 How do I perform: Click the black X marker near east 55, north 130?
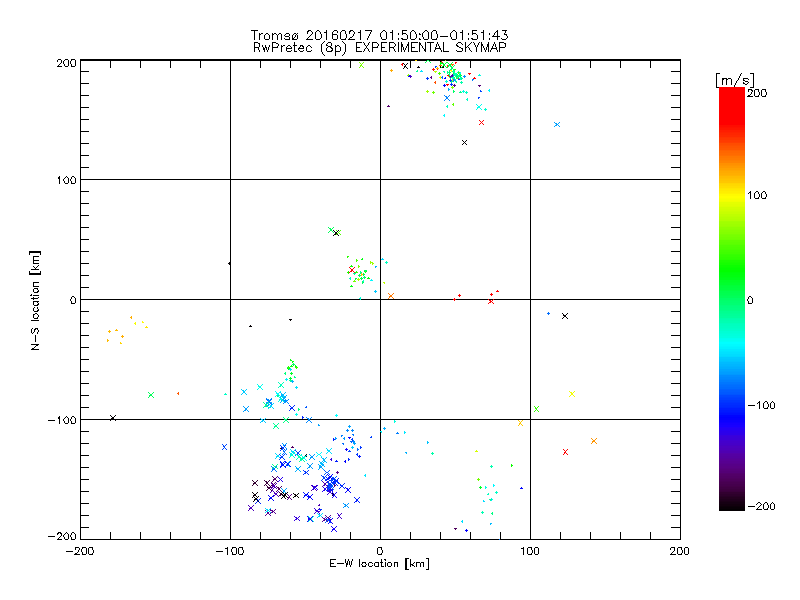pyautogui.click(x=464, y=142)
